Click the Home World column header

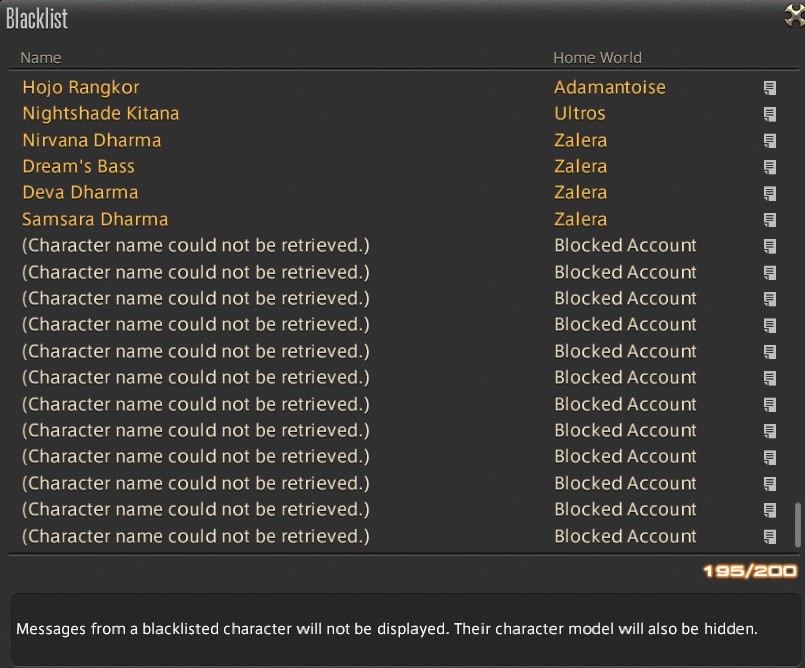tap(597, 58)
